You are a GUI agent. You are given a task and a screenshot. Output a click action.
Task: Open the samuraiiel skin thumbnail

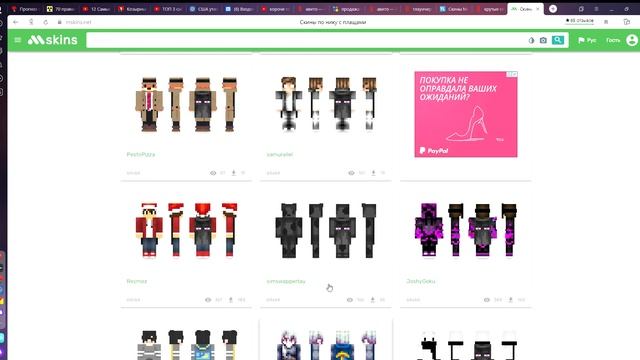click(x=326, y=104)
